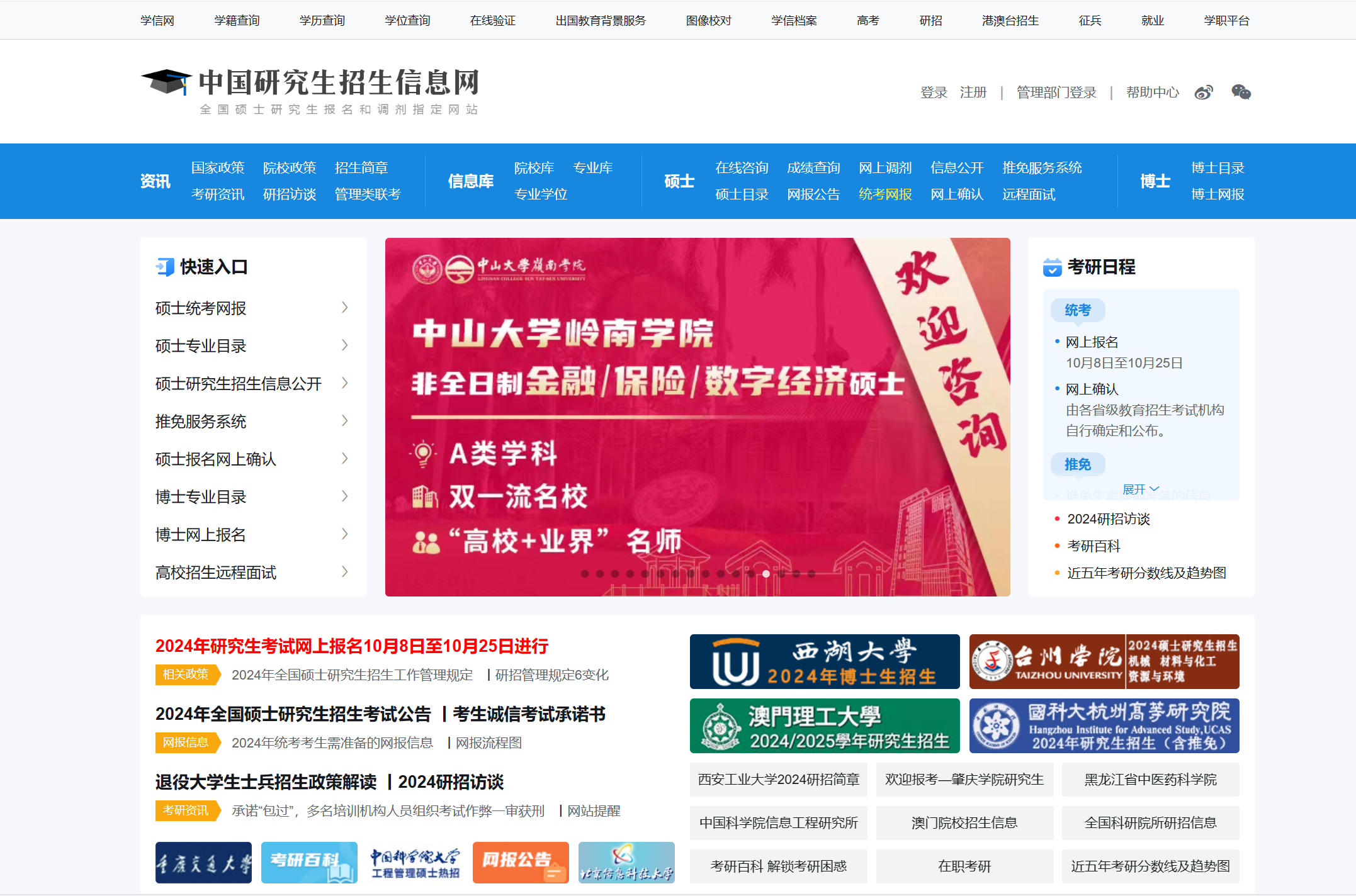The width and height of the screenshot is (1356, 896).
Task: Open the orange 网报公告 image tile
Action: (521, 862)
